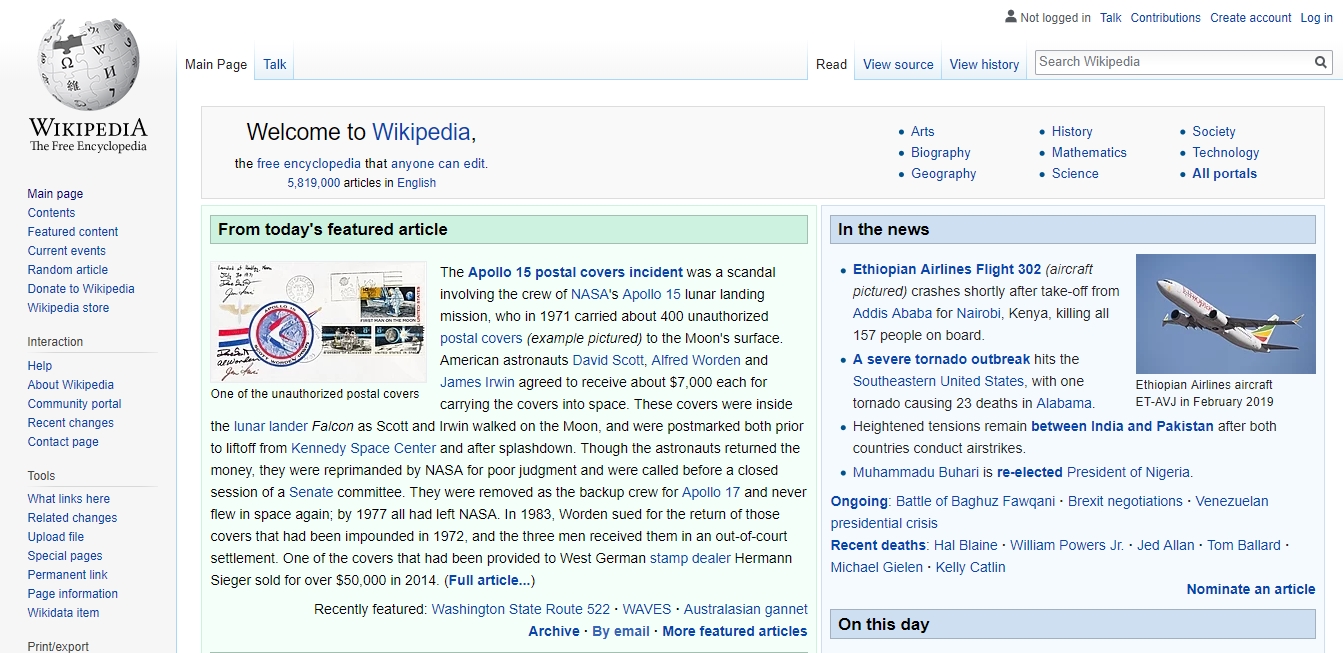Viewport: 1343px width, 653px height.
Task: Open About Wikipedia
Action: [x=71, y=385]
